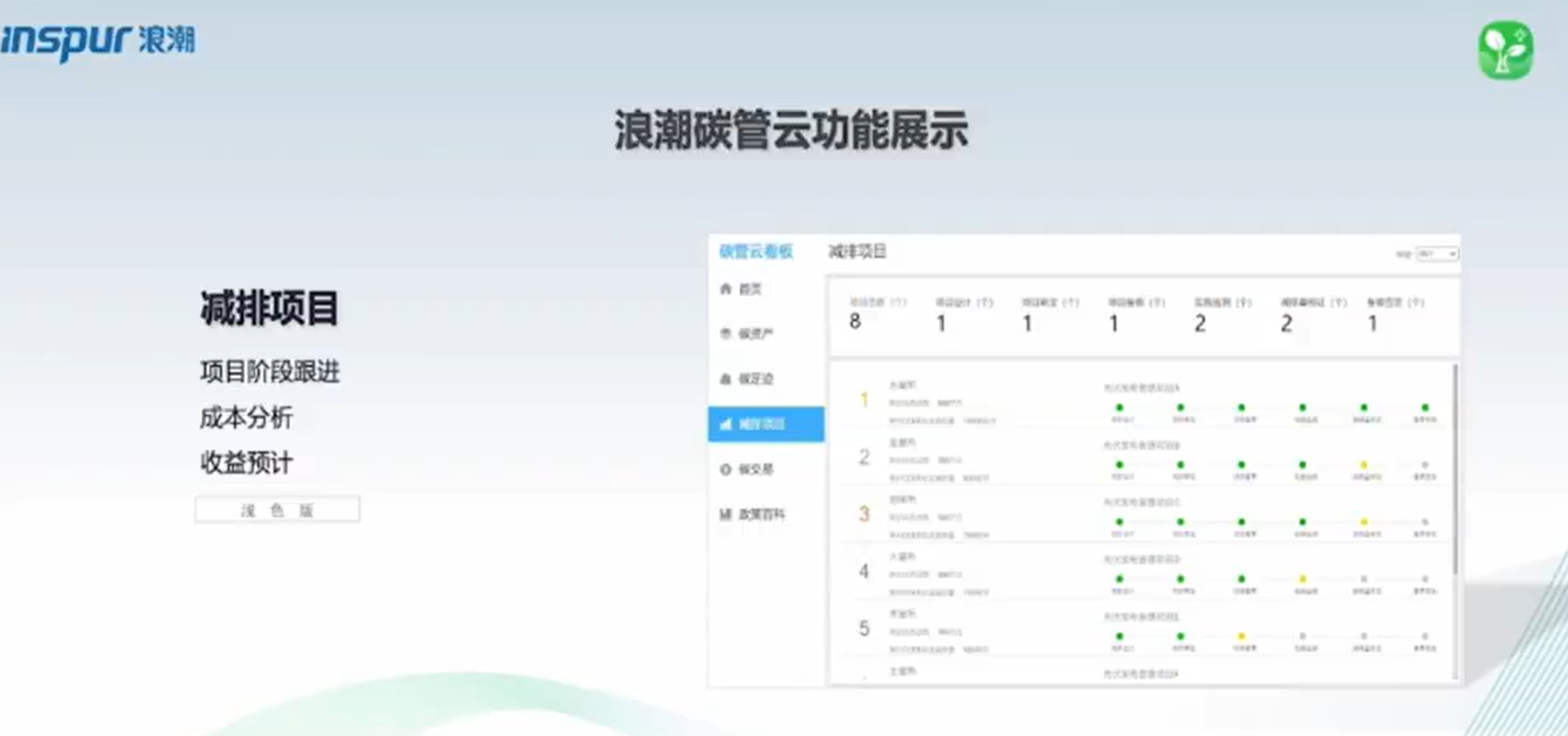Click the total project count 8

coord(855,322)
